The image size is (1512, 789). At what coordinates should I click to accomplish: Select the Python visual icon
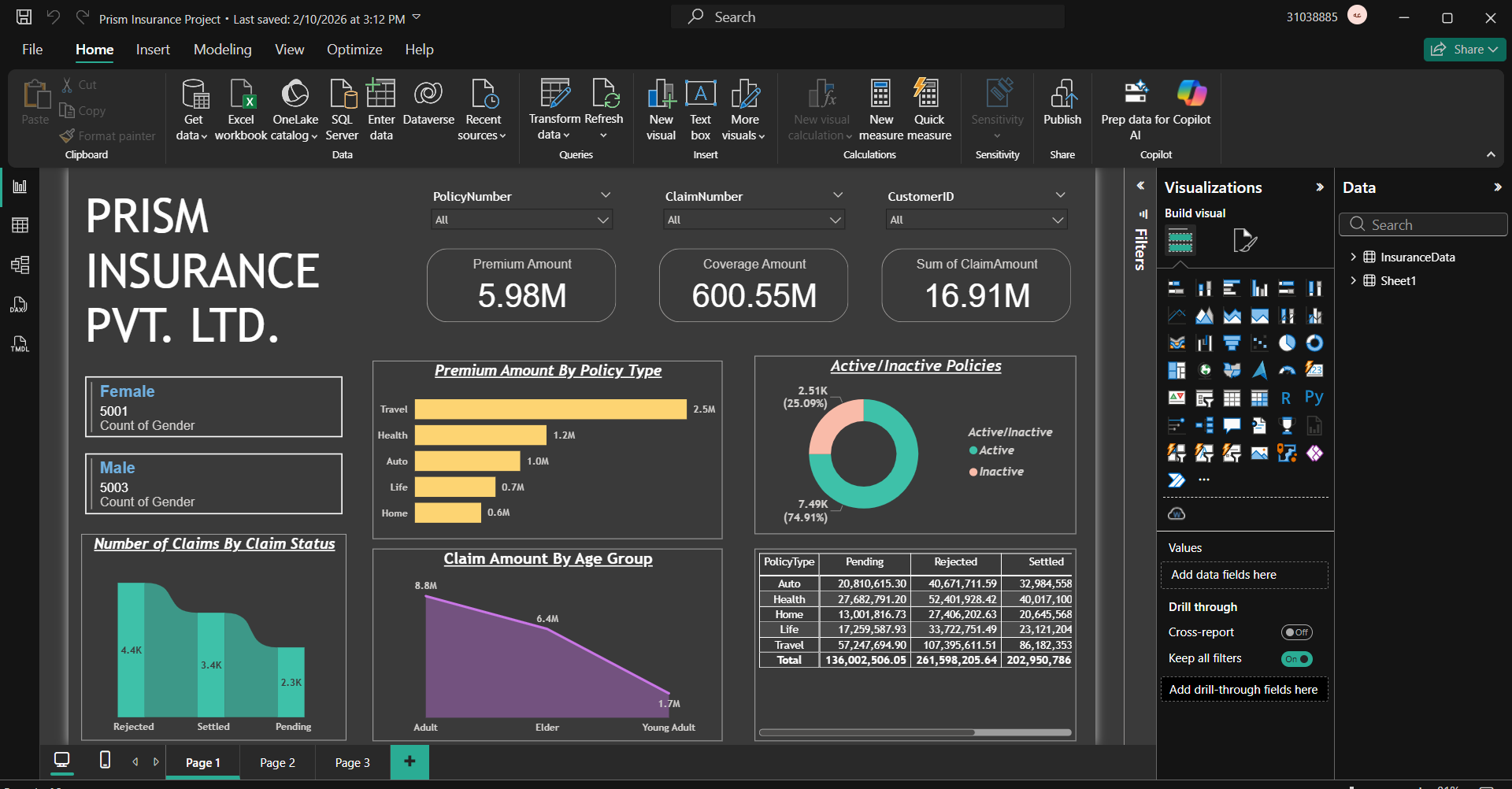pos(1314,398)
